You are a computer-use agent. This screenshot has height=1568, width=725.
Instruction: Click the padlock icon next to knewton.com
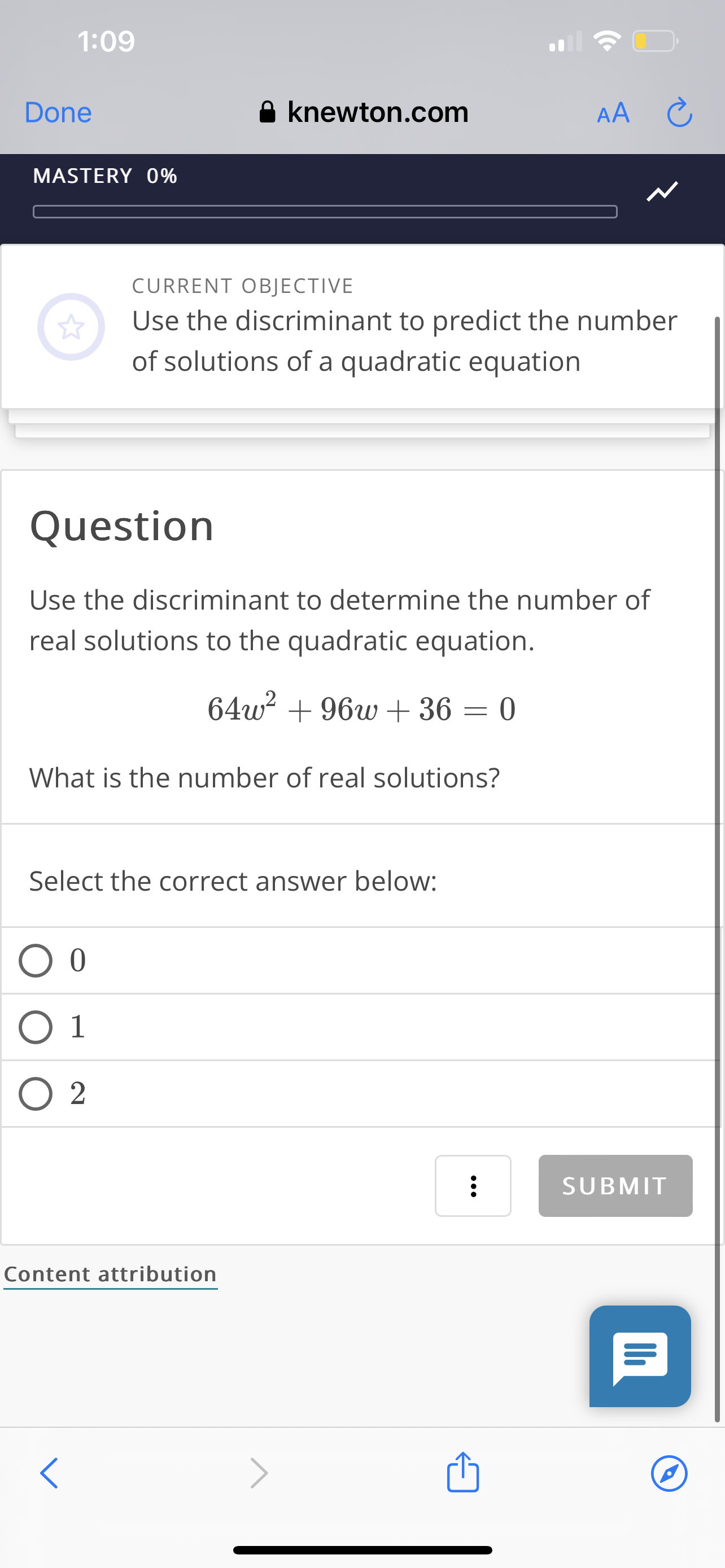pos(268,111)
